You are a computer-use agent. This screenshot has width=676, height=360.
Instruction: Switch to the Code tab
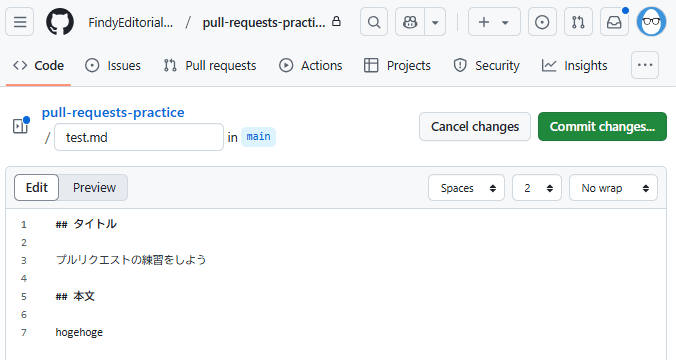[38, 66]
